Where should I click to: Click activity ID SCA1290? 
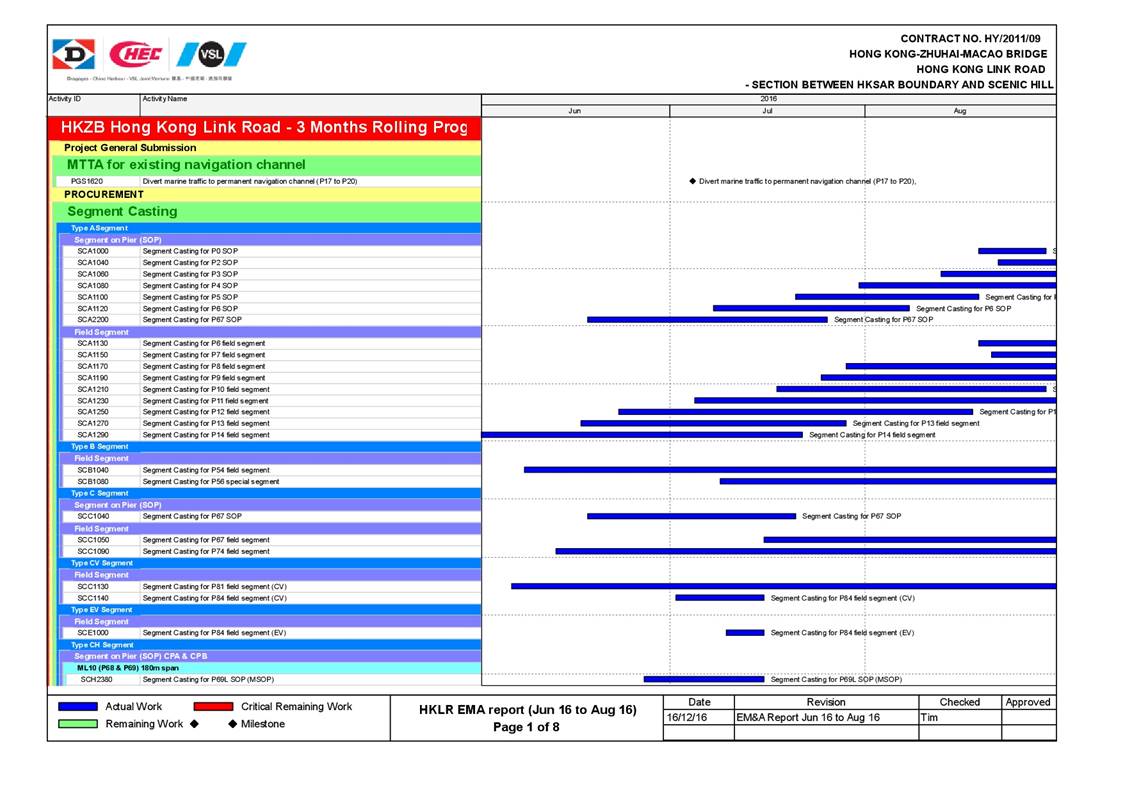[93, 435]
